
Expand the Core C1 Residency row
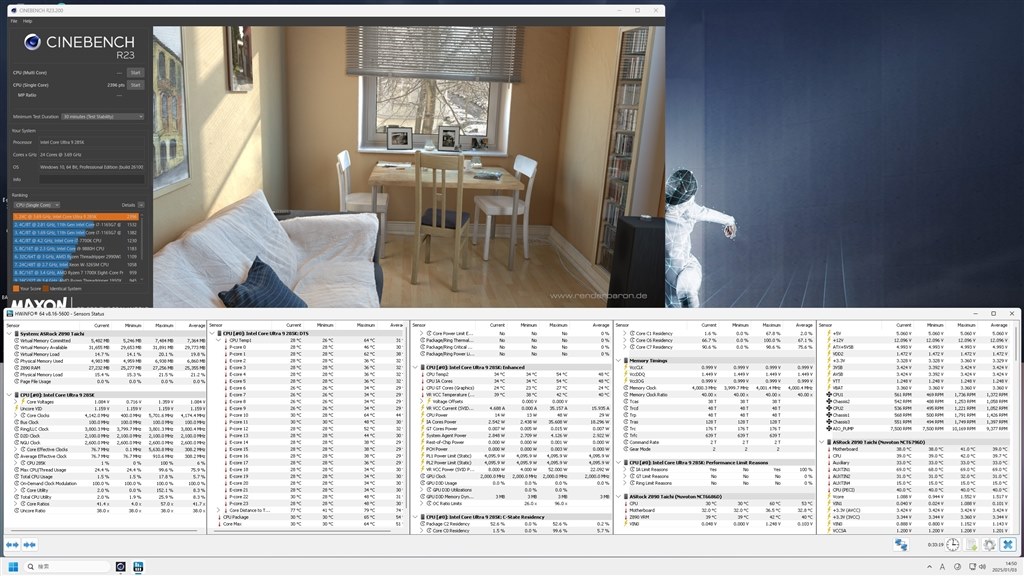[x=626, y=334]
